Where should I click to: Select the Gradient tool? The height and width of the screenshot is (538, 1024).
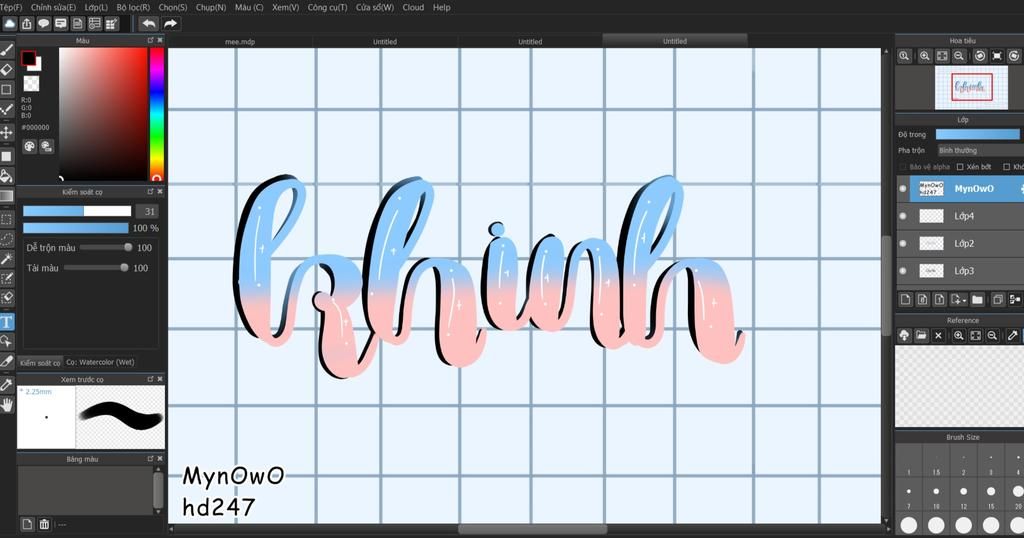(7, 195)
